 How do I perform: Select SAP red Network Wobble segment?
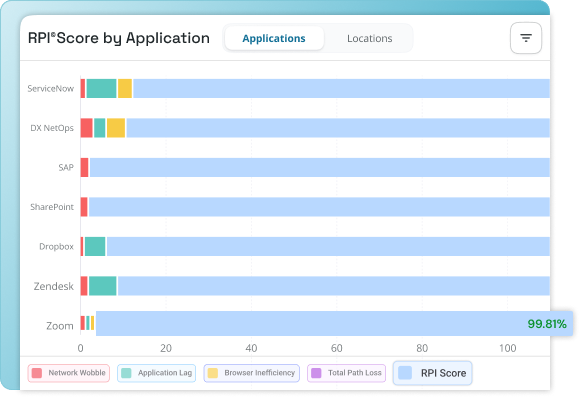84,168
